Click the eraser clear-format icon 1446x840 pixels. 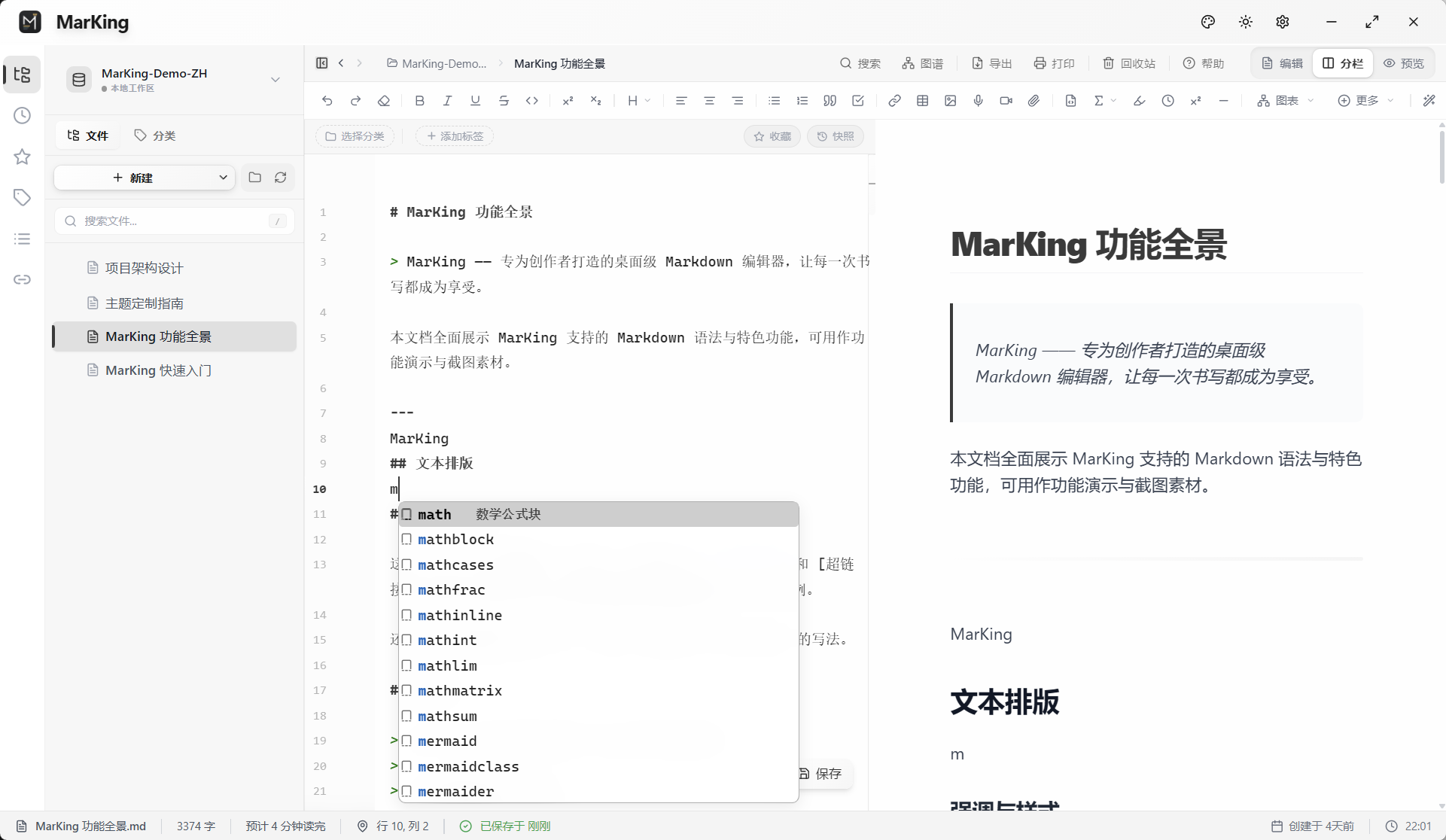384,101
